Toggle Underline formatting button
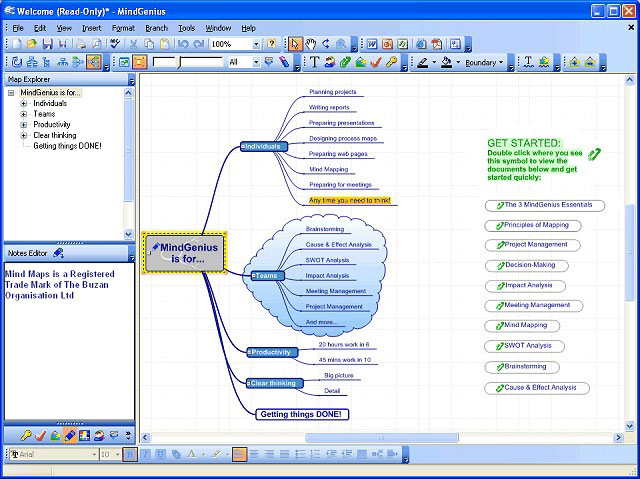The image size is (640, 479). coord(161,454)
